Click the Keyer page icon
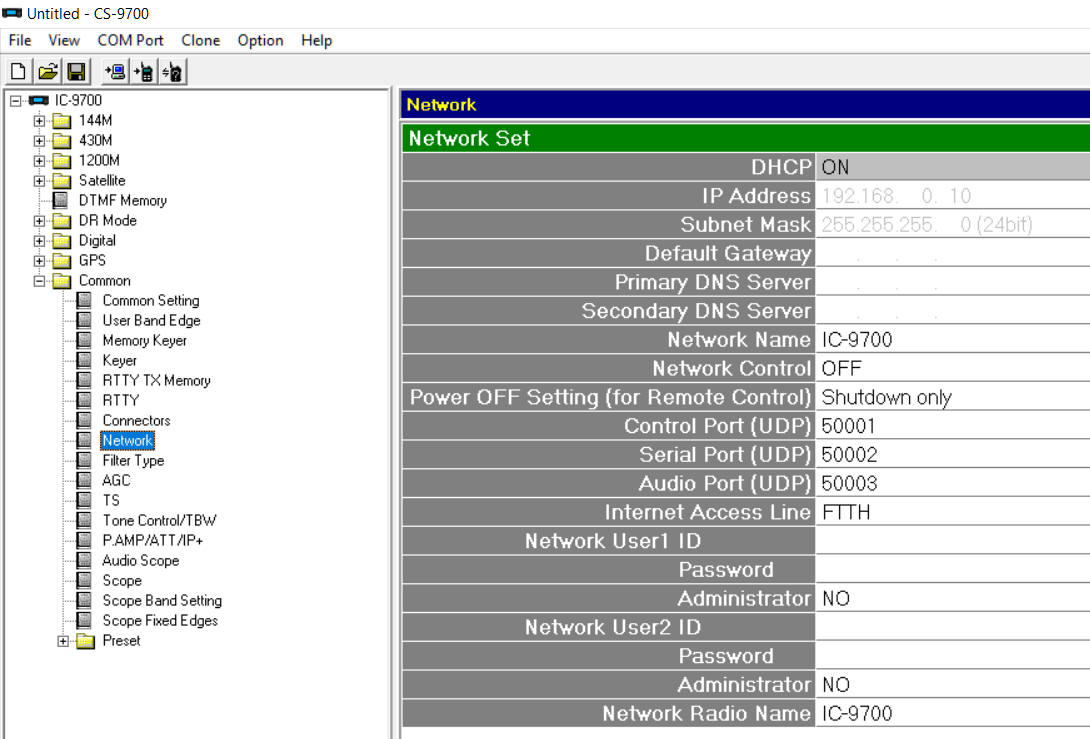The height and width of the screenshot is (739, 1090). (x=84, y=360)
